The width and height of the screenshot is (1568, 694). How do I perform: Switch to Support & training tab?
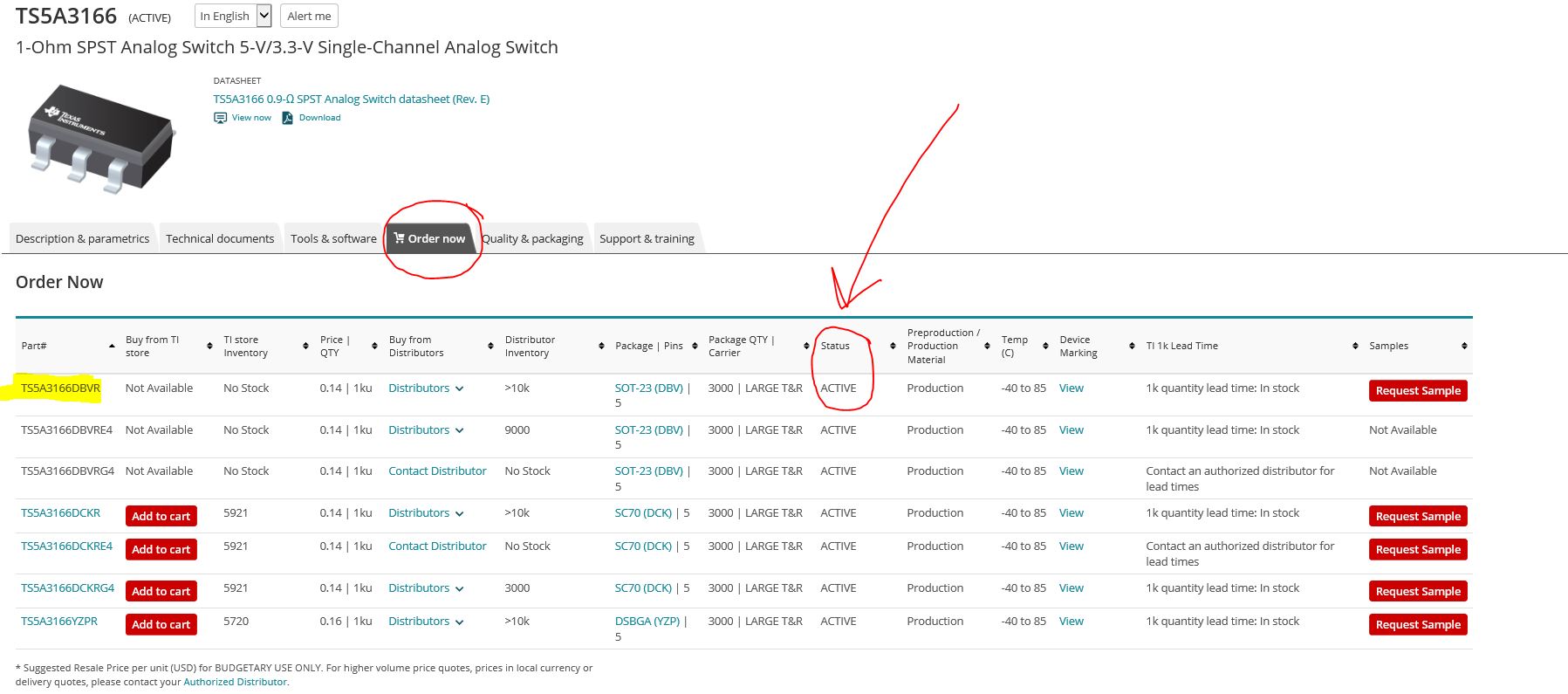click(x=647, y=238)
